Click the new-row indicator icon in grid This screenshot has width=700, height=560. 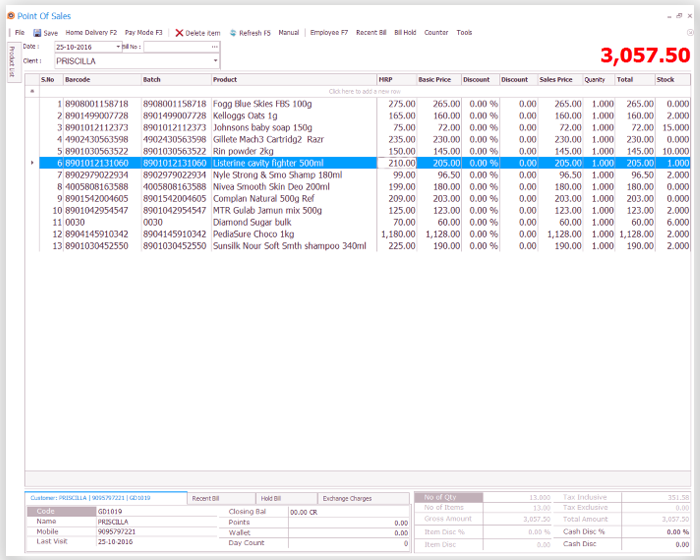(32, 92)
